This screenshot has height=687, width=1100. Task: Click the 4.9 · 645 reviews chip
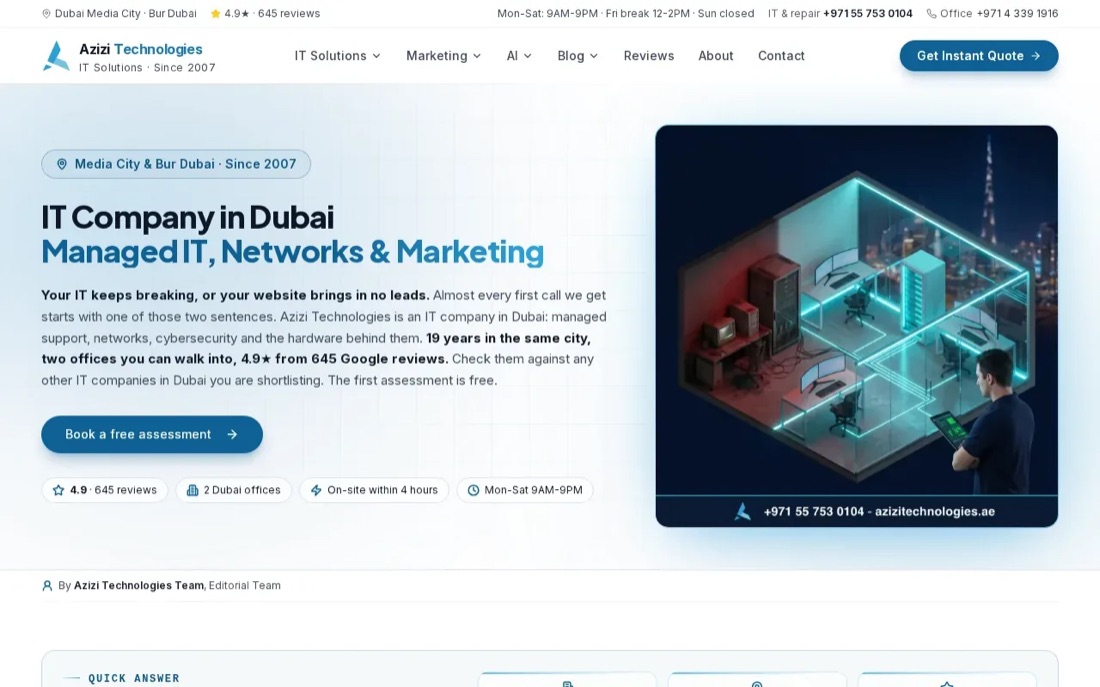coord(105,490)
